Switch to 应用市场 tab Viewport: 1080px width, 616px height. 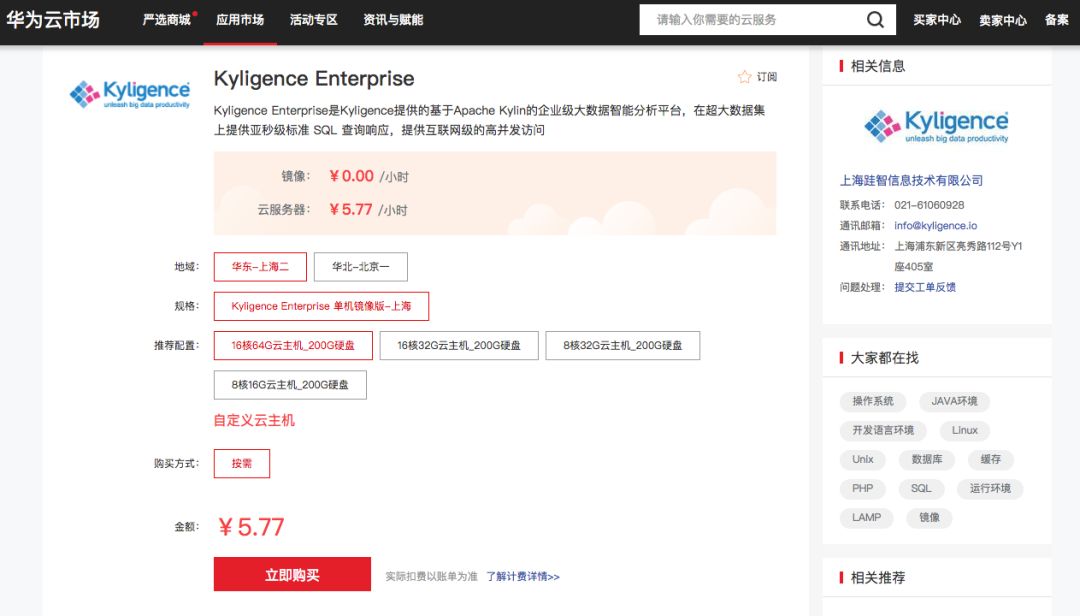click(x=240, y=19)
